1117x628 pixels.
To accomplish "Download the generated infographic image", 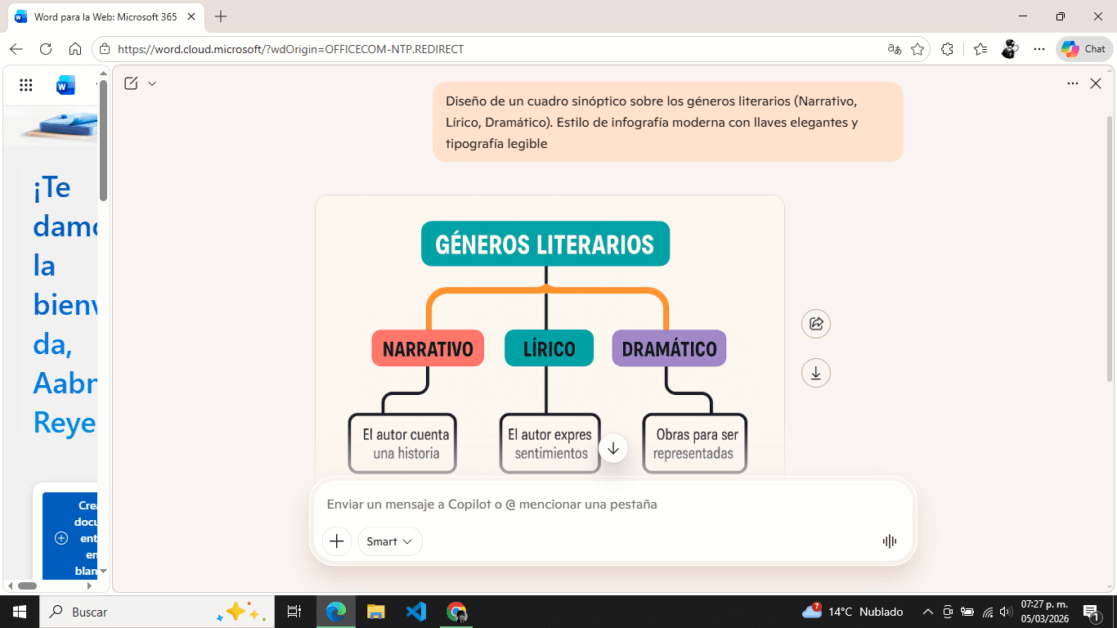I will pyautogui.click(x=816, y=373).
